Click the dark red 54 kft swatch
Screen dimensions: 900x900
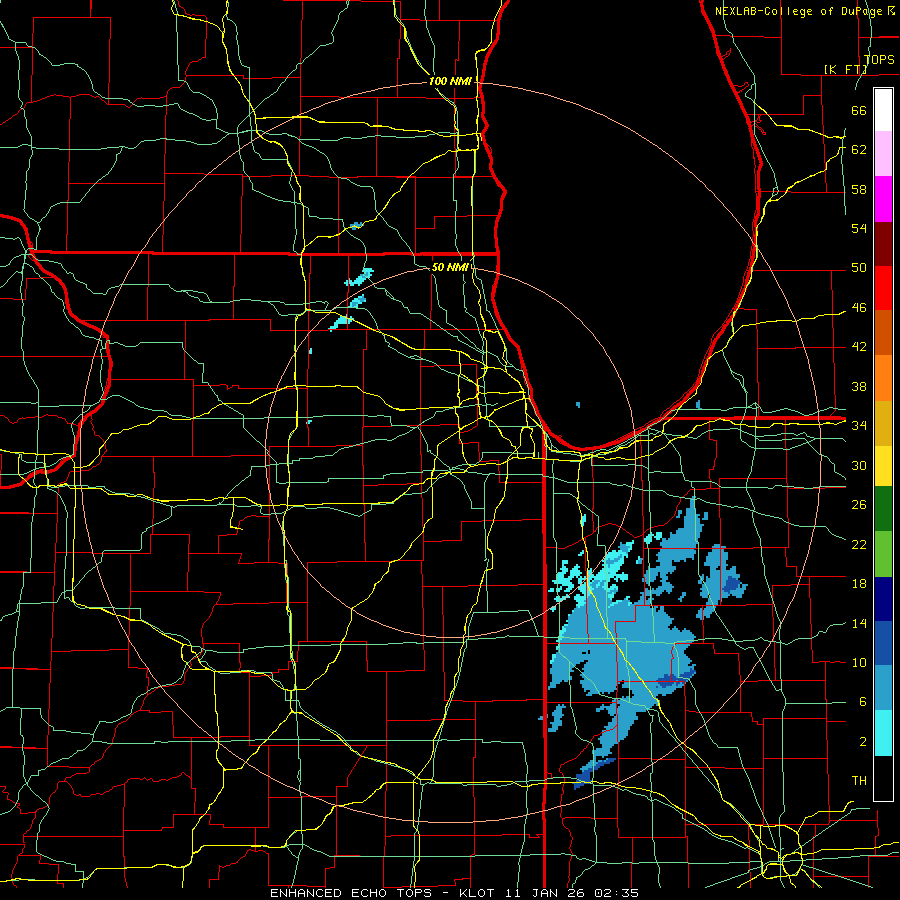coord(883,243)
